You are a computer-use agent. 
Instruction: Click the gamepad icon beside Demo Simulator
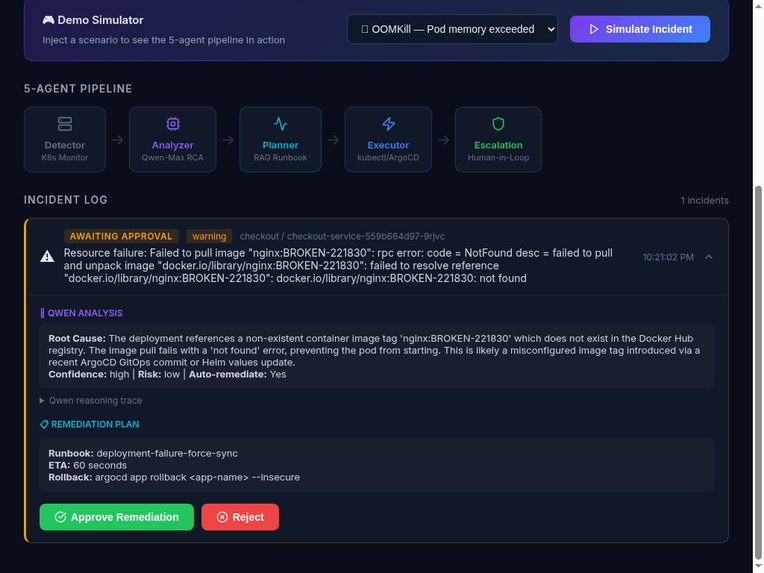[x=48, y=20]
